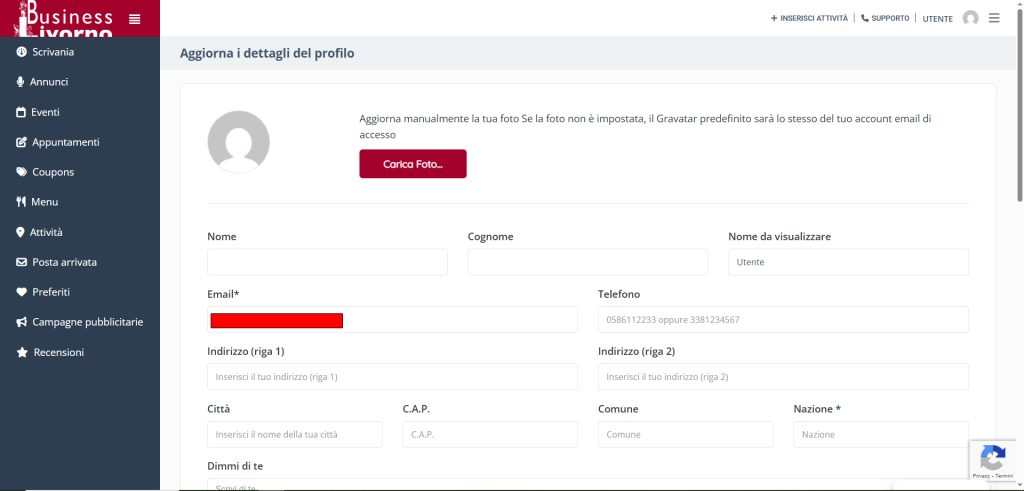Click the Recensioni star icon
Image resolution: width=1024 pixels, height=491 pixels.
[x=21, y=353]
